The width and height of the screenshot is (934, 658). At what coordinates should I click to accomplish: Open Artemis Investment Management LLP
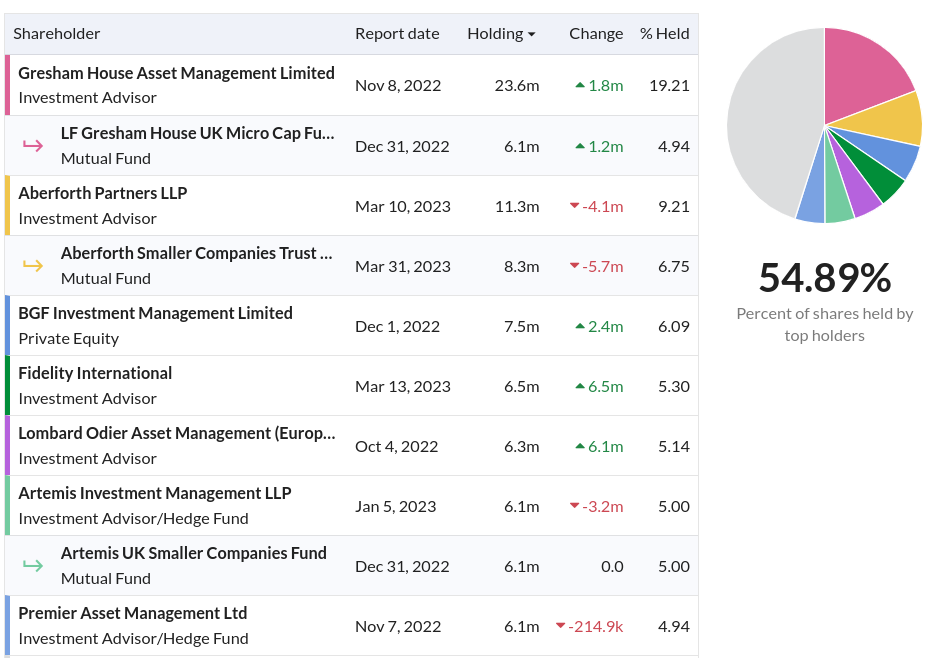pyautogui.click(x=155, y=494)
